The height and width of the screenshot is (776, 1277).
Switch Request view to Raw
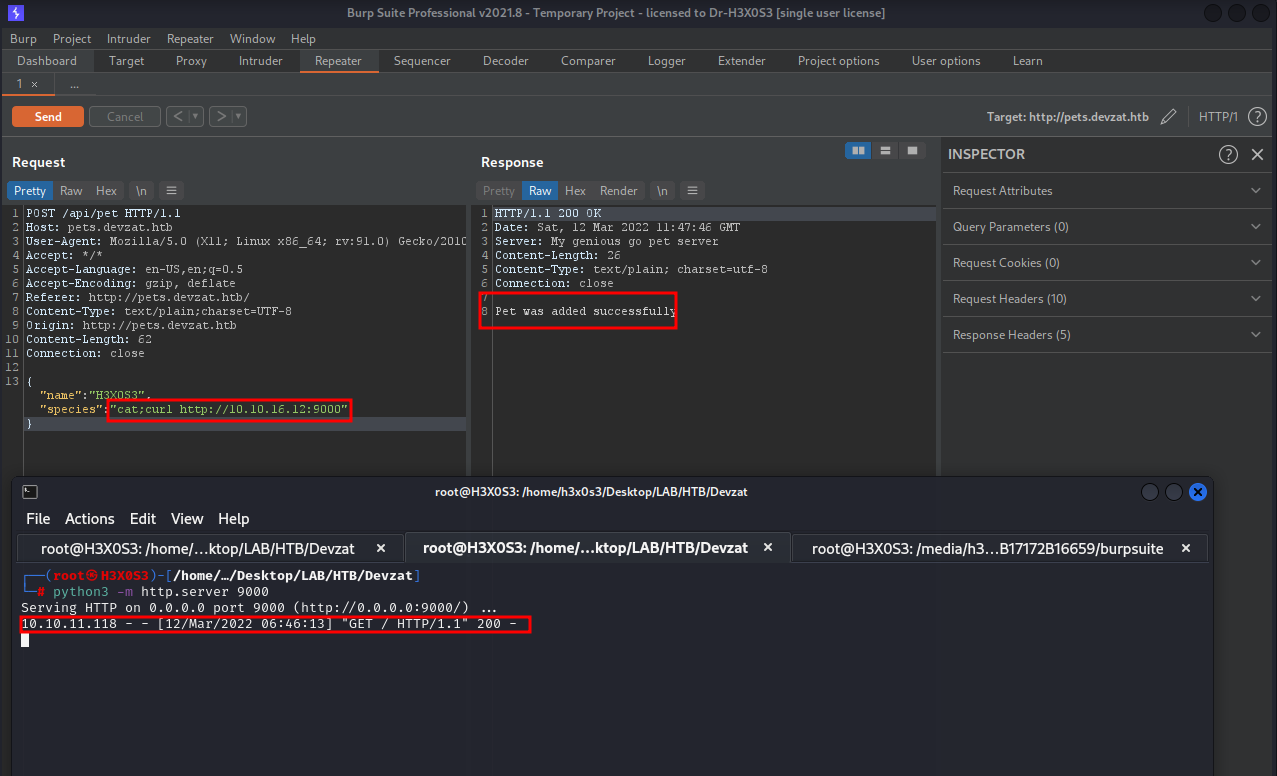[71, 190]
